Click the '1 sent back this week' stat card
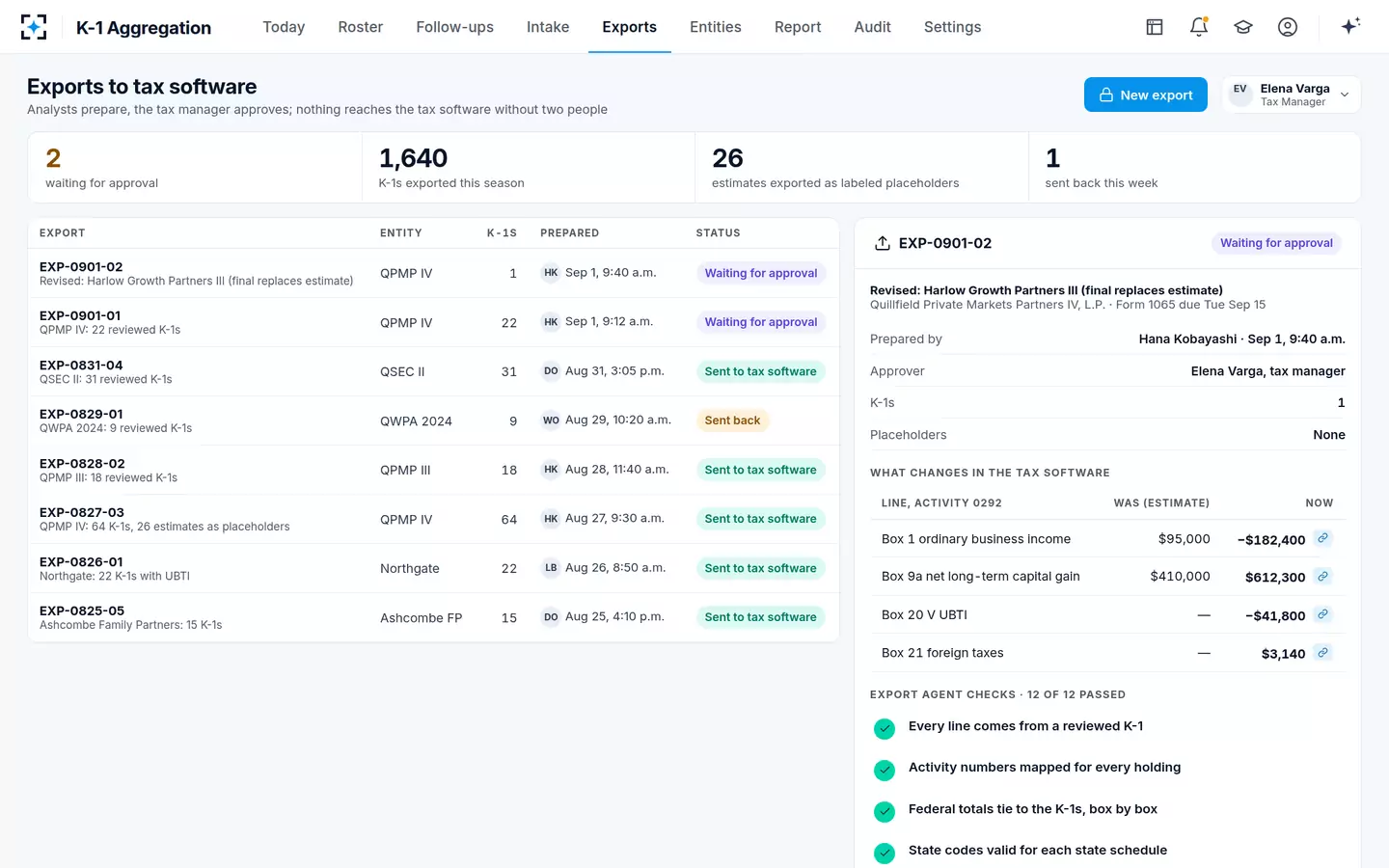 1194,168
